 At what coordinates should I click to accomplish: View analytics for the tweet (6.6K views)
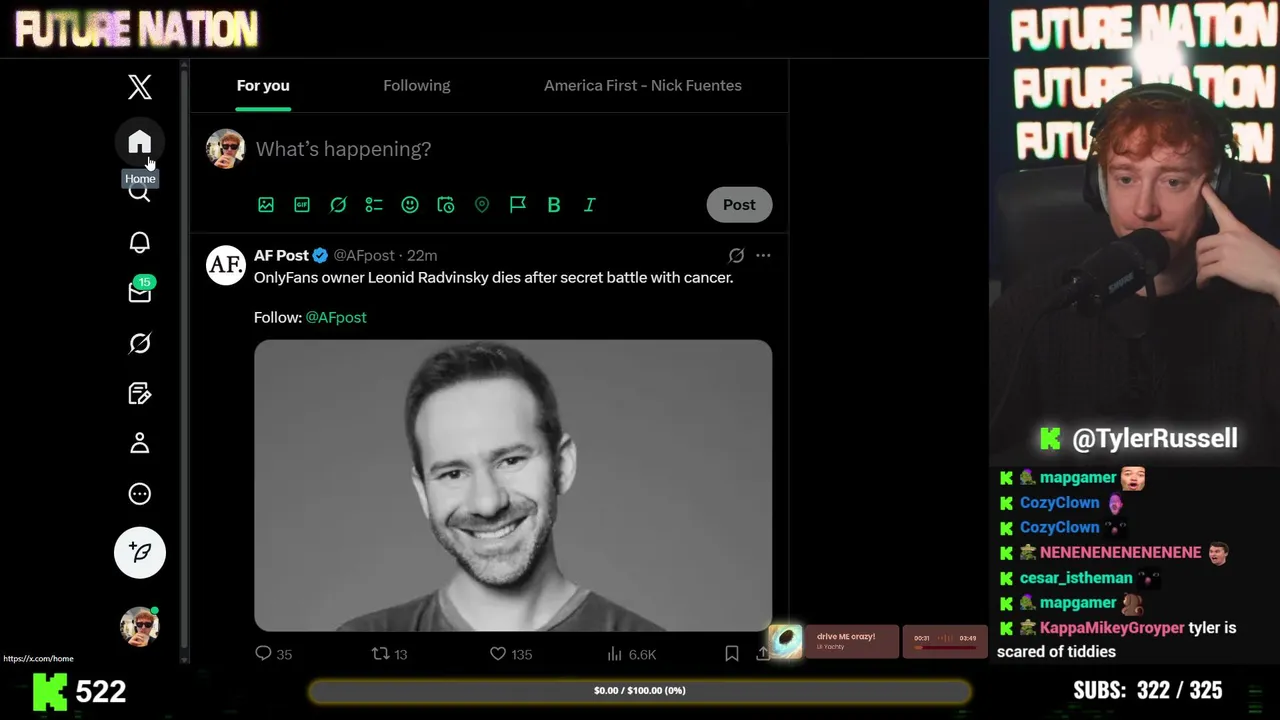click(631, 654)
